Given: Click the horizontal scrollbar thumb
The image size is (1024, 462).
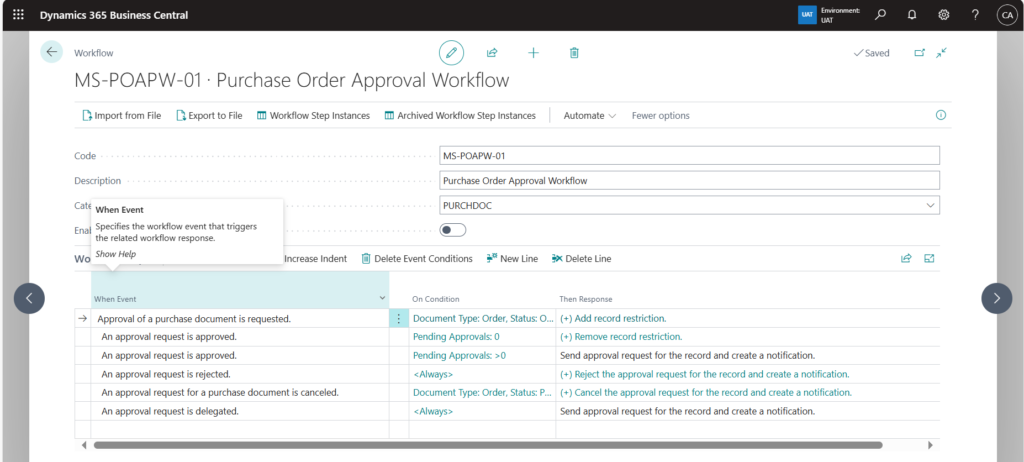Looking at the screenshot, I should pyautogui.click(x=488, y=445).
